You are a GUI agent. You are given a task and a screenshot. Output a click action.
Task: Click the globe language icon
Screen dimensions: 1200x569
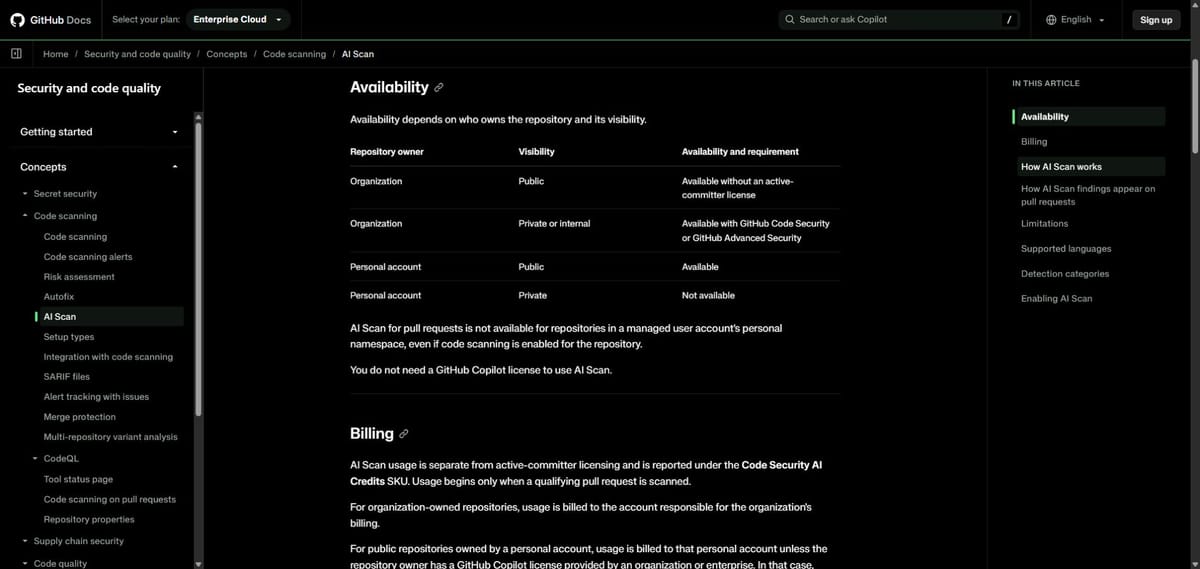pyautogui.click(x=1051, y=19)
